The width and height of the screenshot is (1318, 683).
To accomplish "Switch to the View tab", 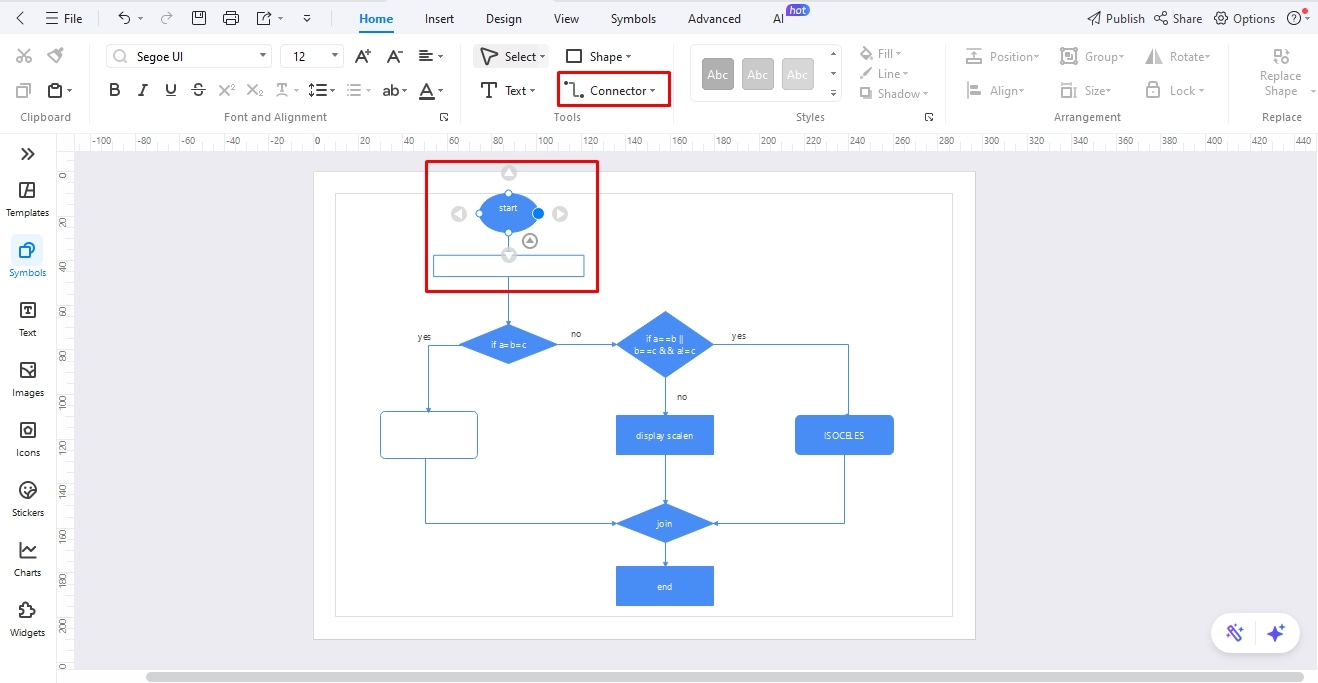I will tap(566, 18).
